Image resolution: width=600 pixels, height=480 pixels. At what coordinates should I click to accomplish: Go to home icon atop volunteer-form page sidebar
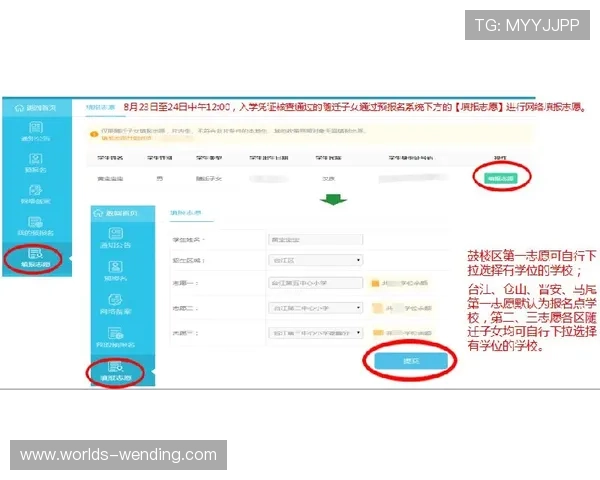pyautogui.click(x=98, y=213)
